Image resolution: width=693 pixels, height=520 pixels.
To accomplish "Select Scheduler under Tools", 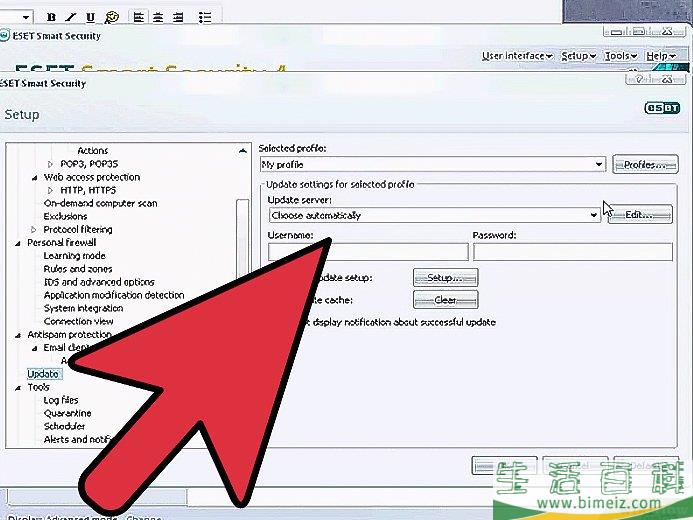I will 64,426.
